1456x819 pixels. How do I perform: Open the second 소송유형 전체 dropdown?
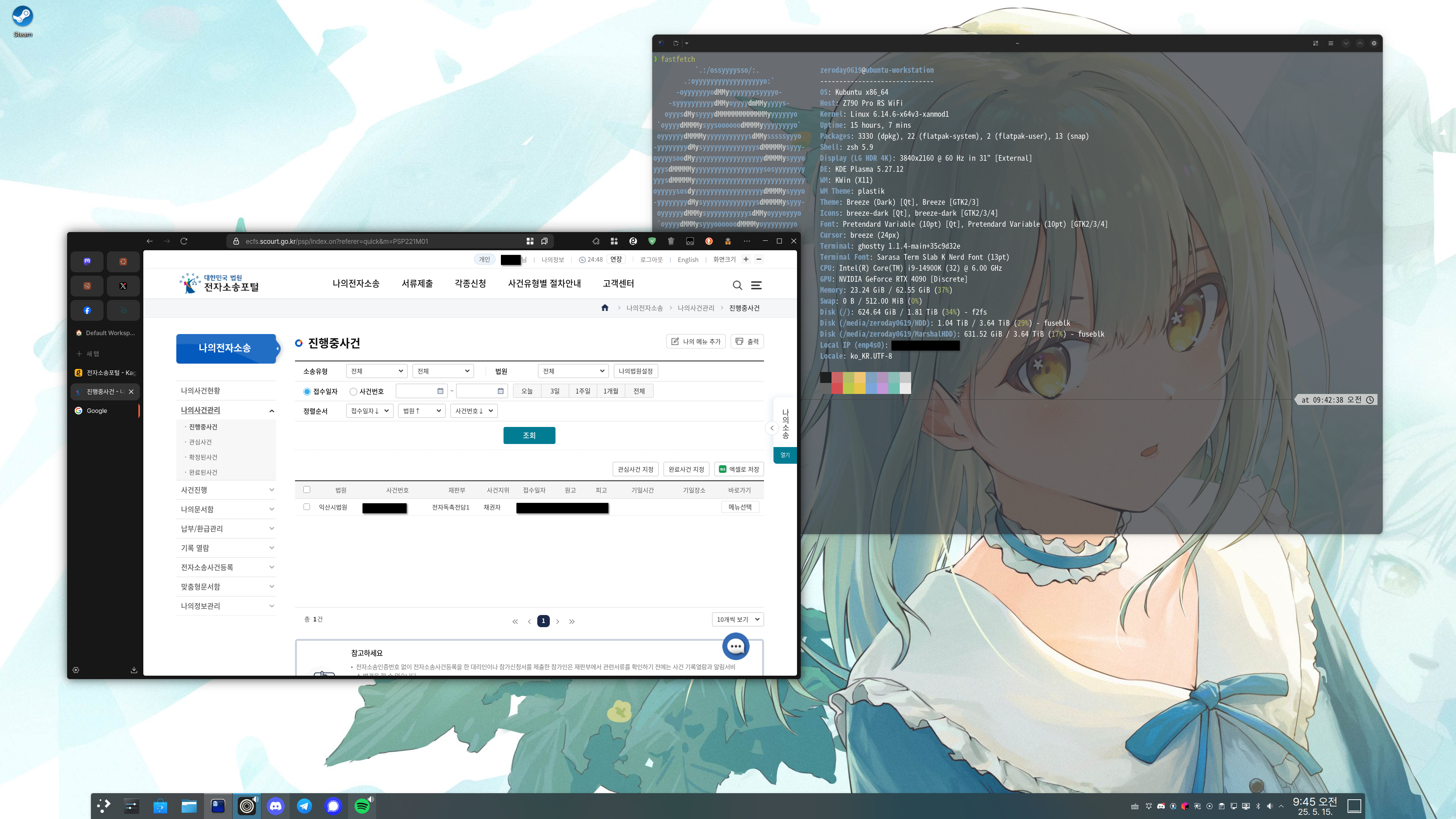pos(443,371)
